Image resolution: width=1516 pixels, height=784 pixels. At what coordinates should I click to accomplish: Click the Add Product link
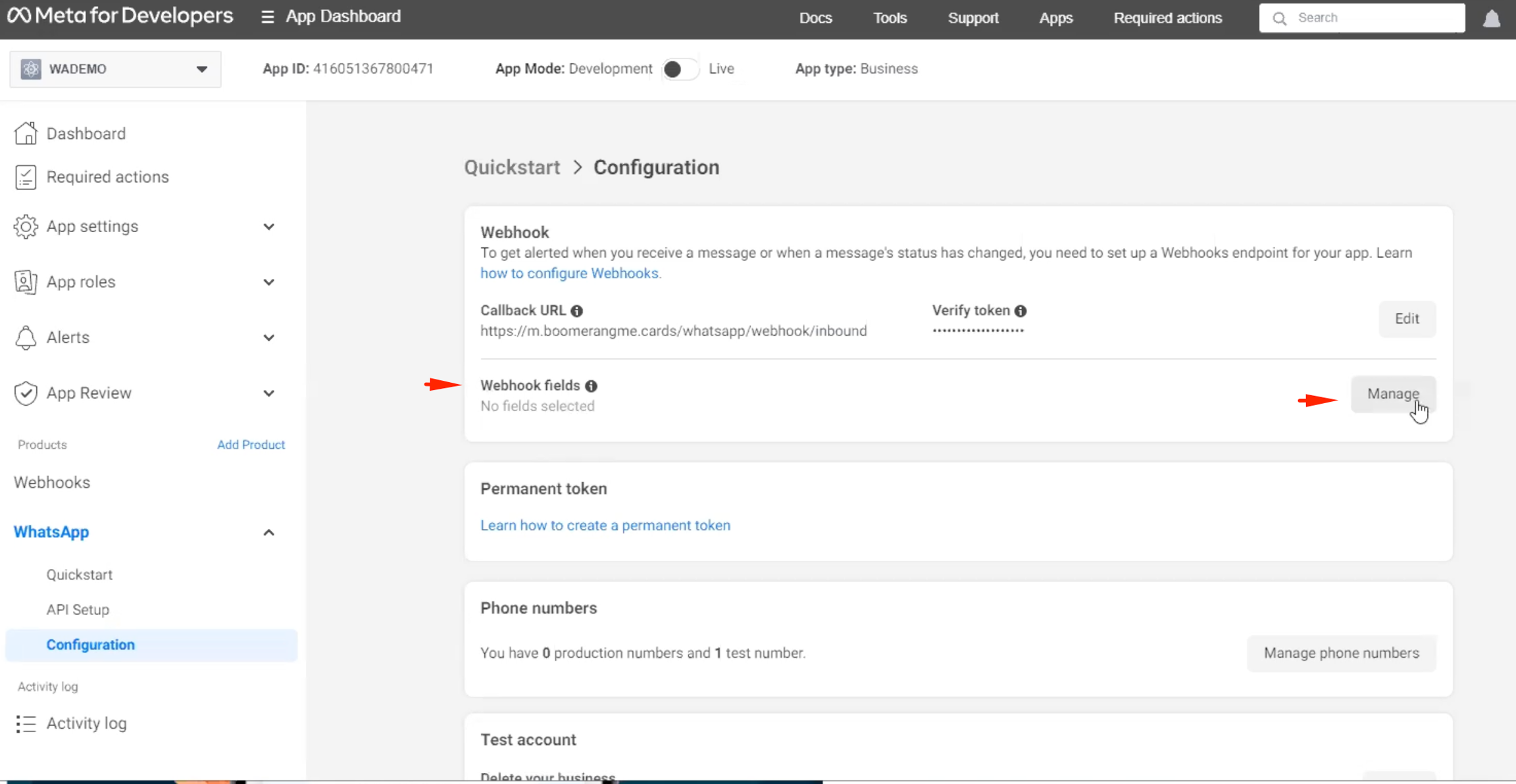[251, 445]
